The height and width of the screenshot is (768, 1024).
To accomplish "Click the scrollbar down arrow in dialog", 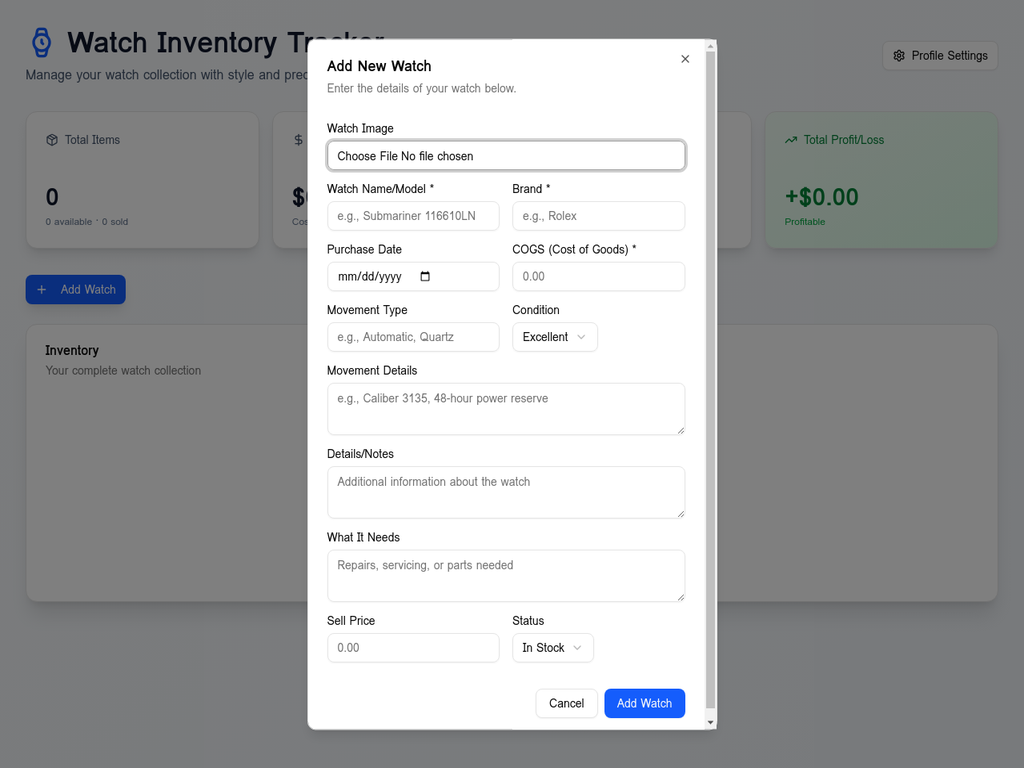I will point(711,722).
